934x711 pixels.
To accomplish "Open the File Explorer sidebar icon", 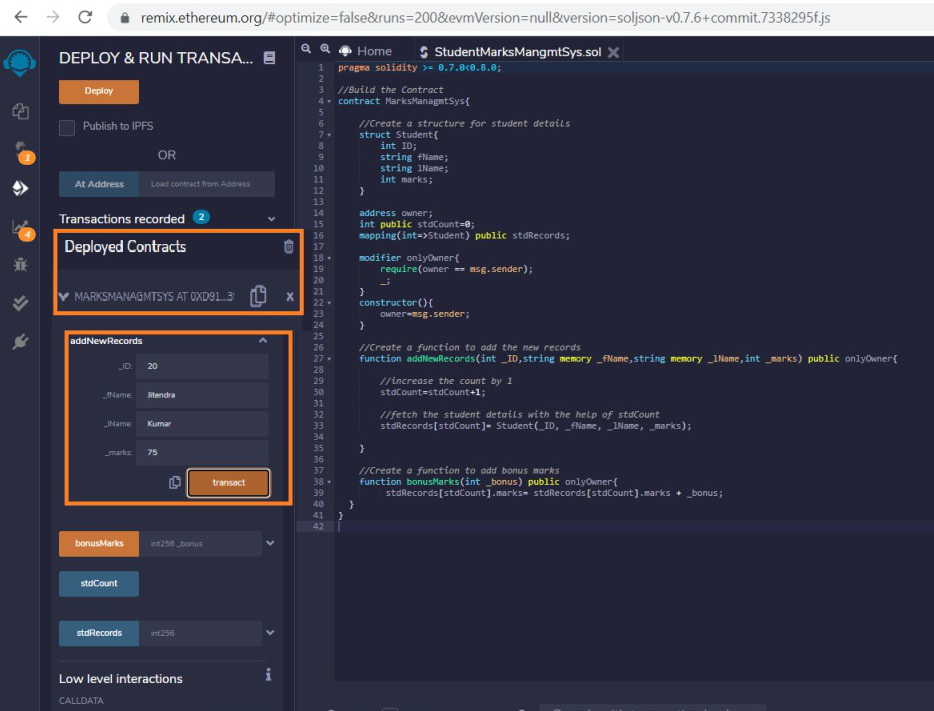I will 20,112.
